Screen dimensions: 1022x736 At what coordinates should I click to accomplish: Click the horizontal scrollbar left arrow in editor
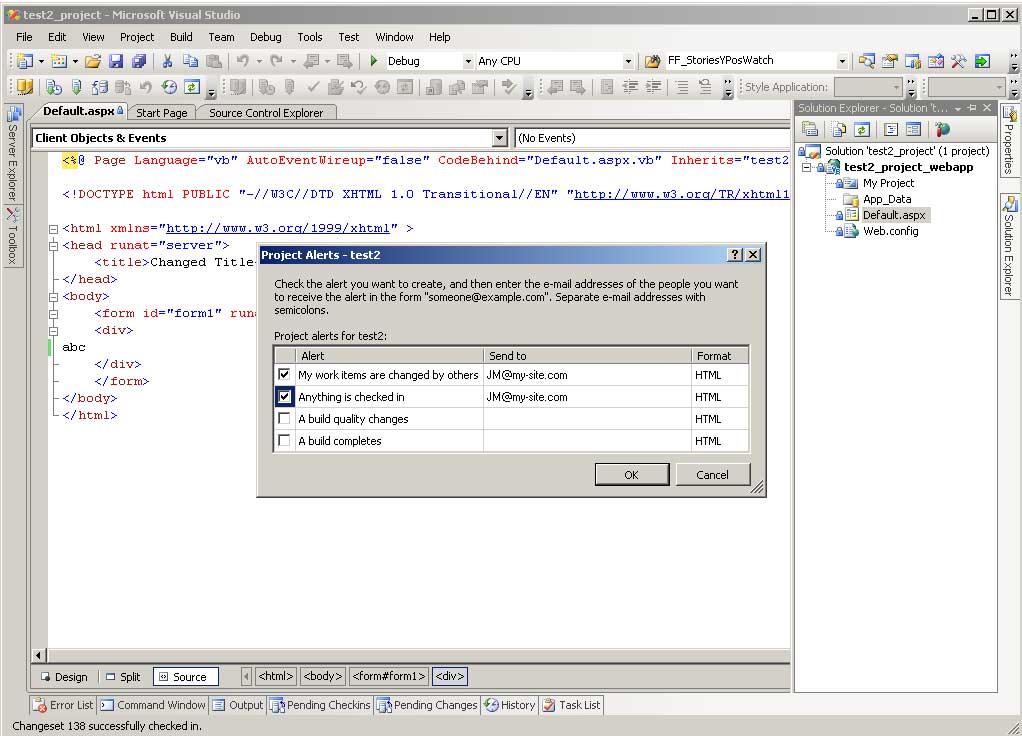click(x=38, y=655)
